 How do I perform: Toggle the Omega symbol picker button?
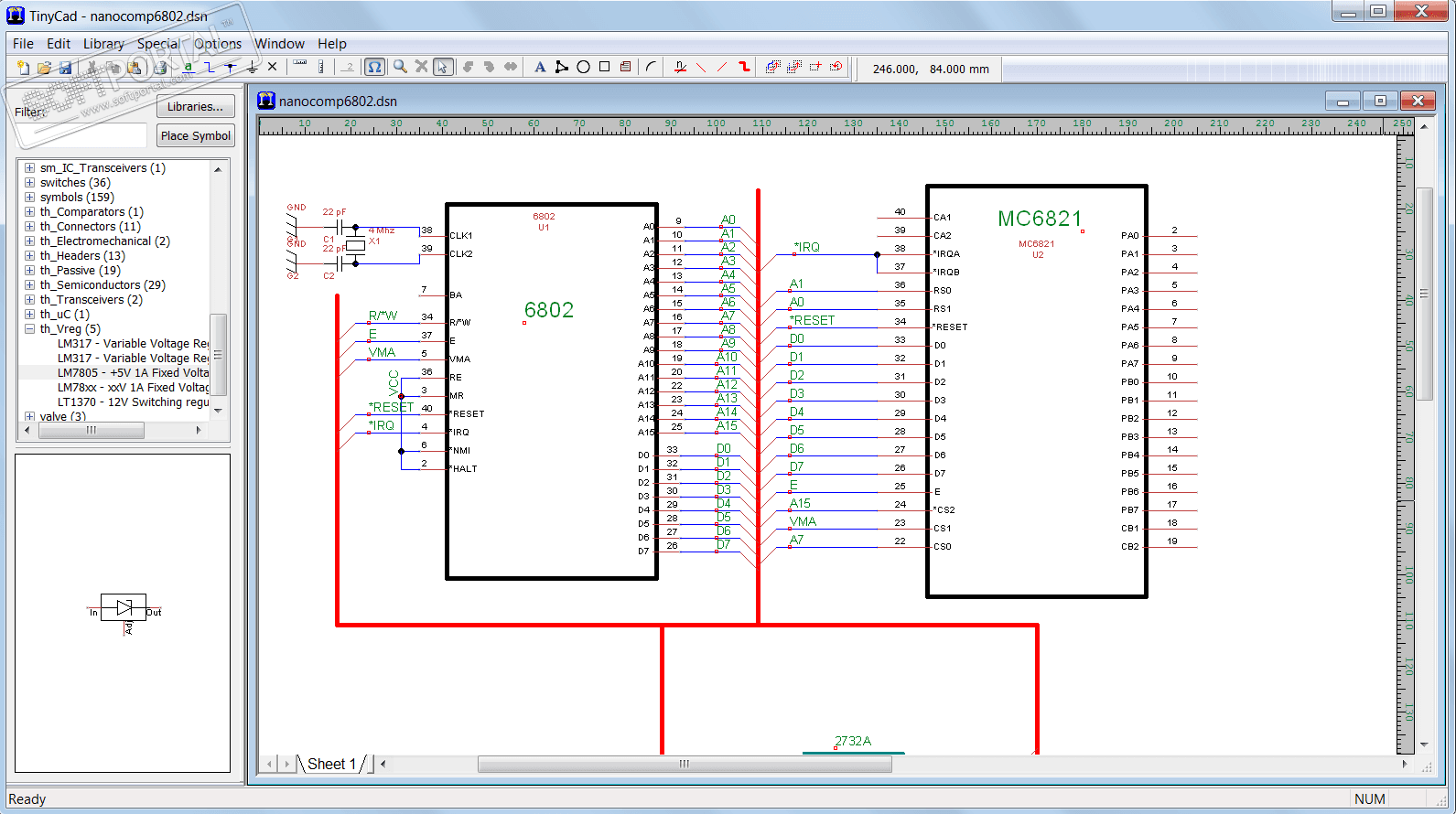[374, 67]
